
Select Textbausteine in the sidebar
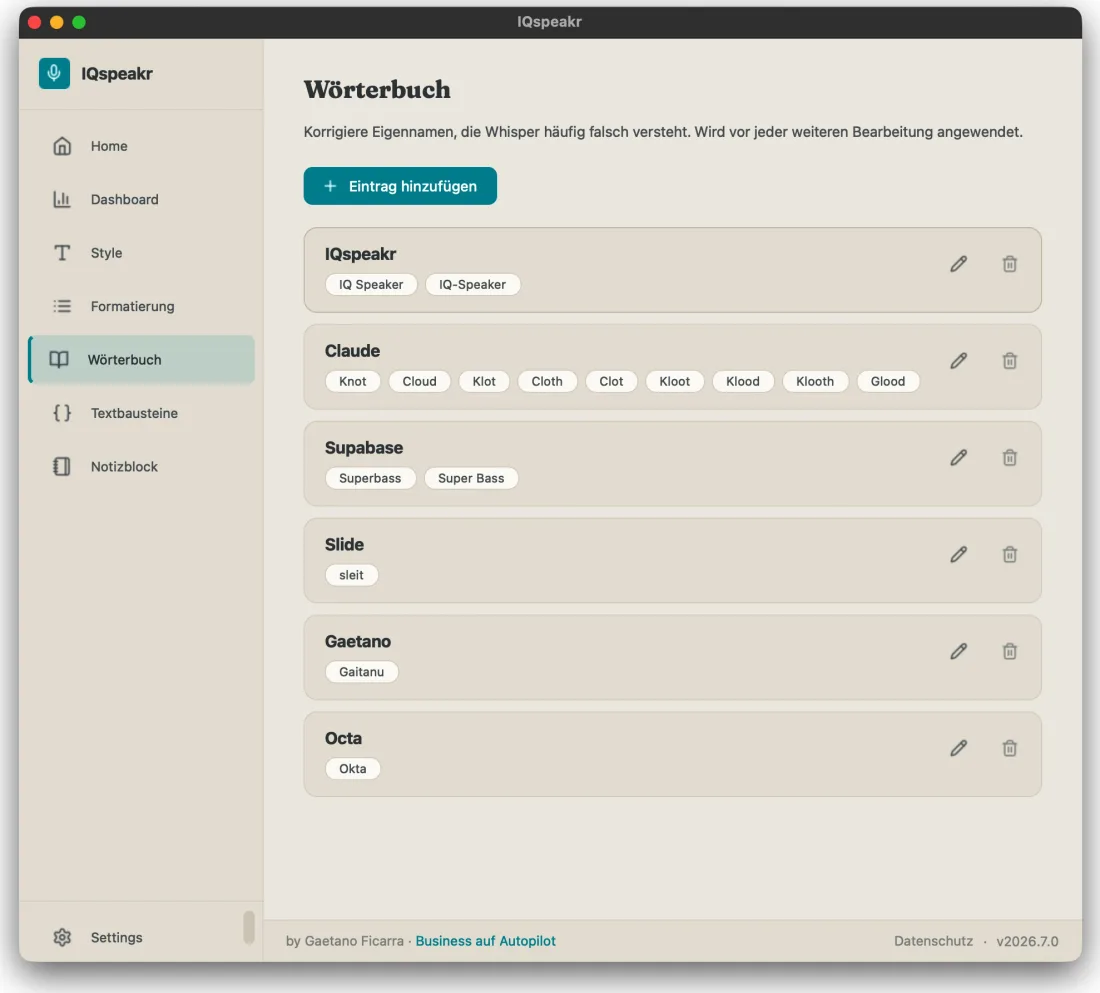[141, 413]
